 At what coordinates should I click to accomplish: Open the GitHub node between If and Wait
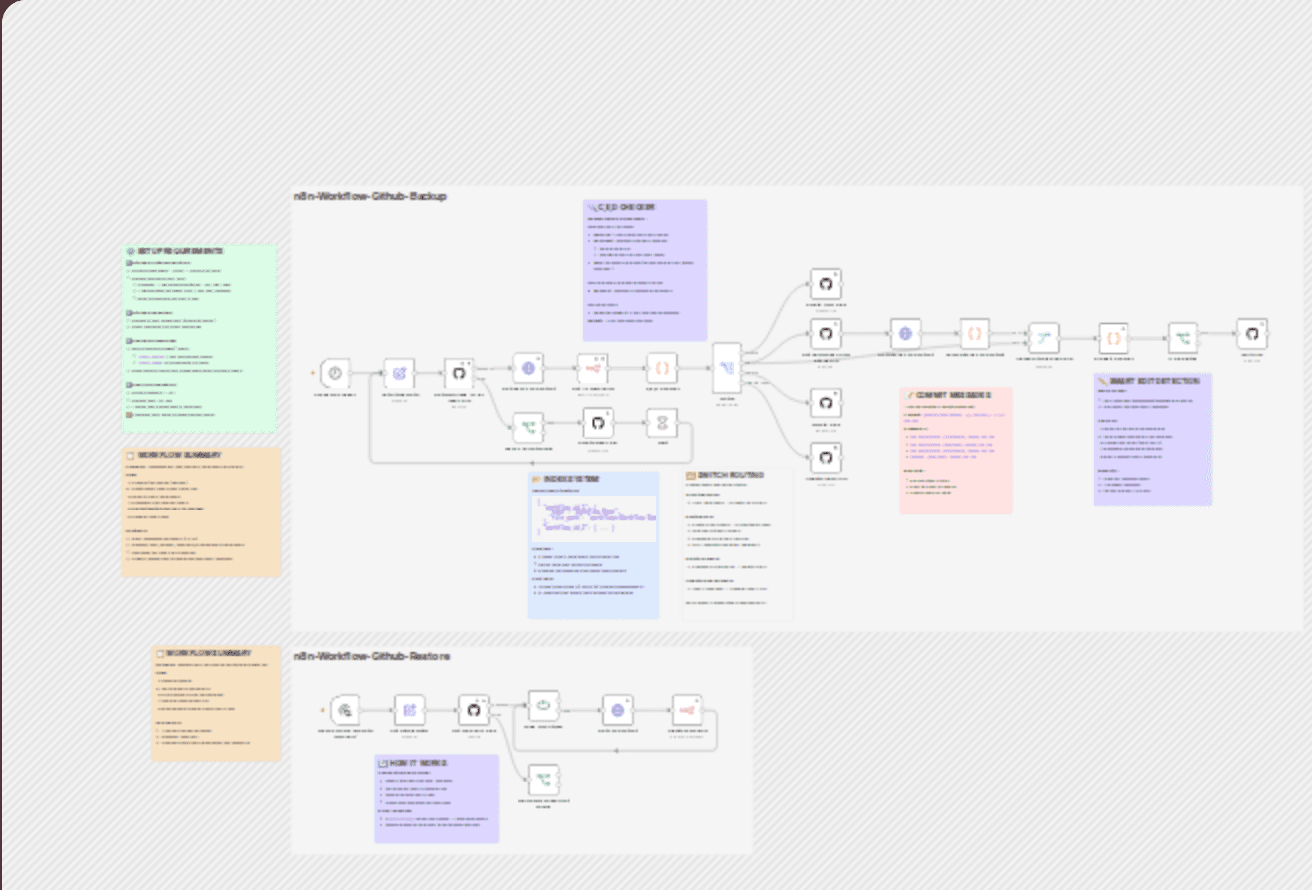(x=598, y=423)
